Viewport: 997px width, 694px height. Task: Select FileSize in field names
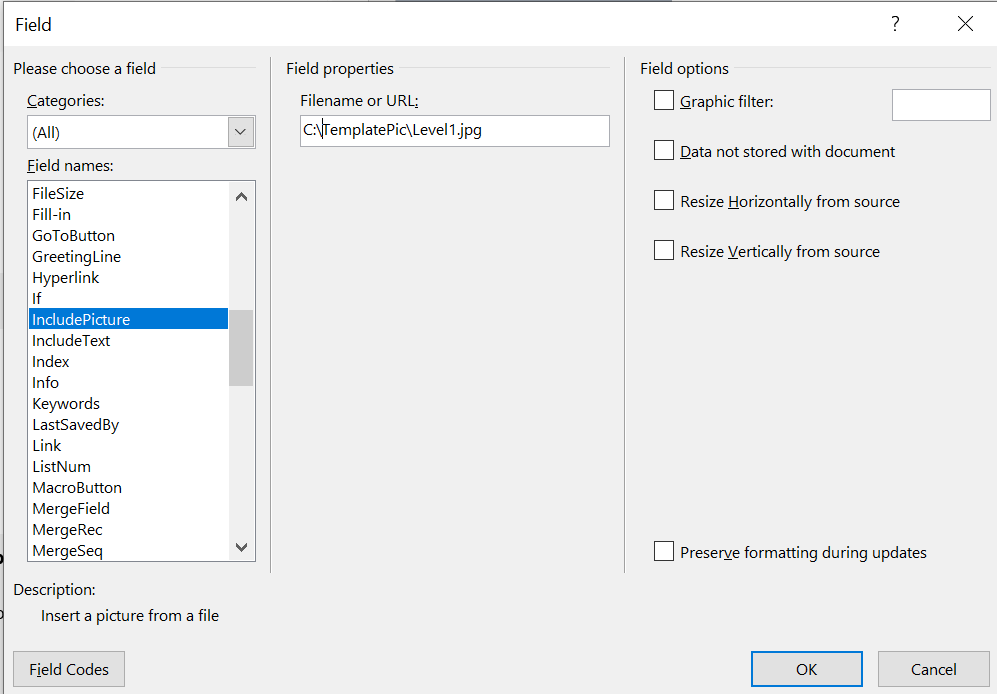(x=128, y=193)
